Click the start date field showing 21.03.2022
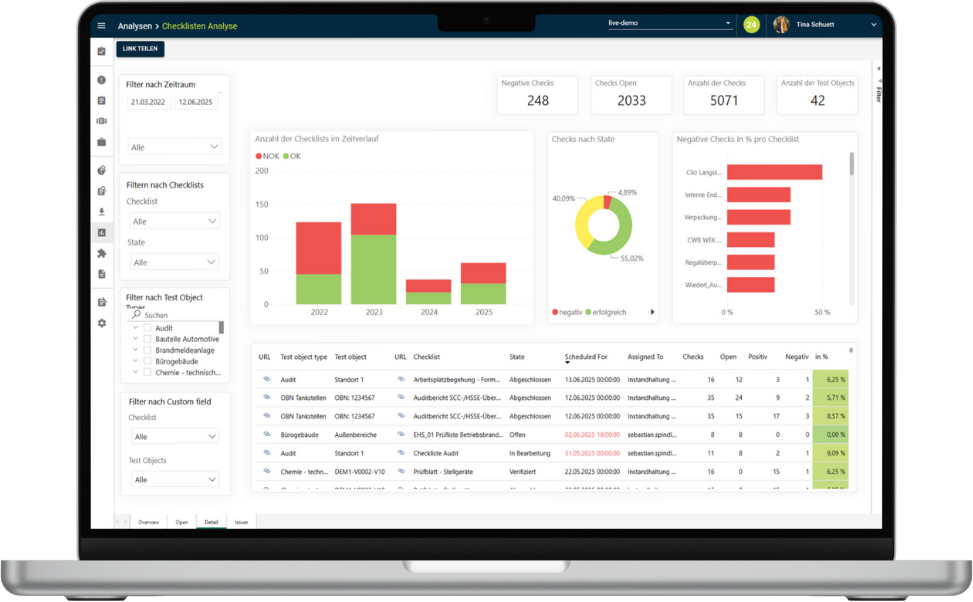This screenshot has height=602, width=973. (x=148, y=102)
